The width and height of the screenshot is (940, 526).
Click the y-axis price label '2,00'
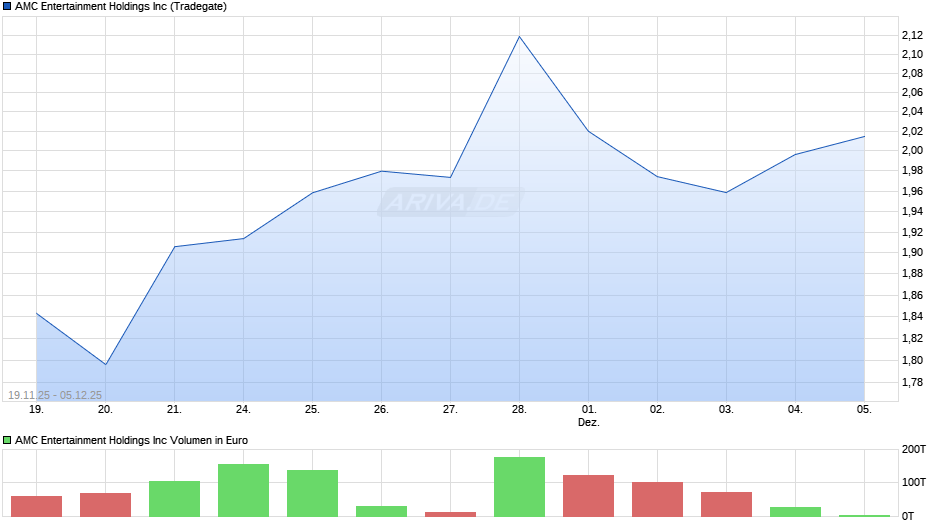[x=912, y=151]
